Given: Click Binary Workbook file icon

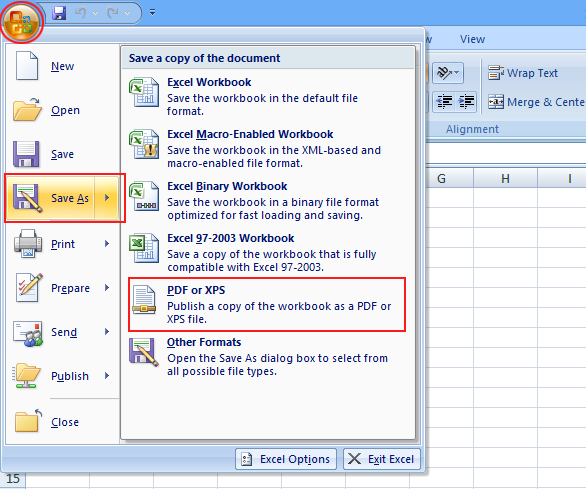Looking at the screenshot, I should coord(144,196).
